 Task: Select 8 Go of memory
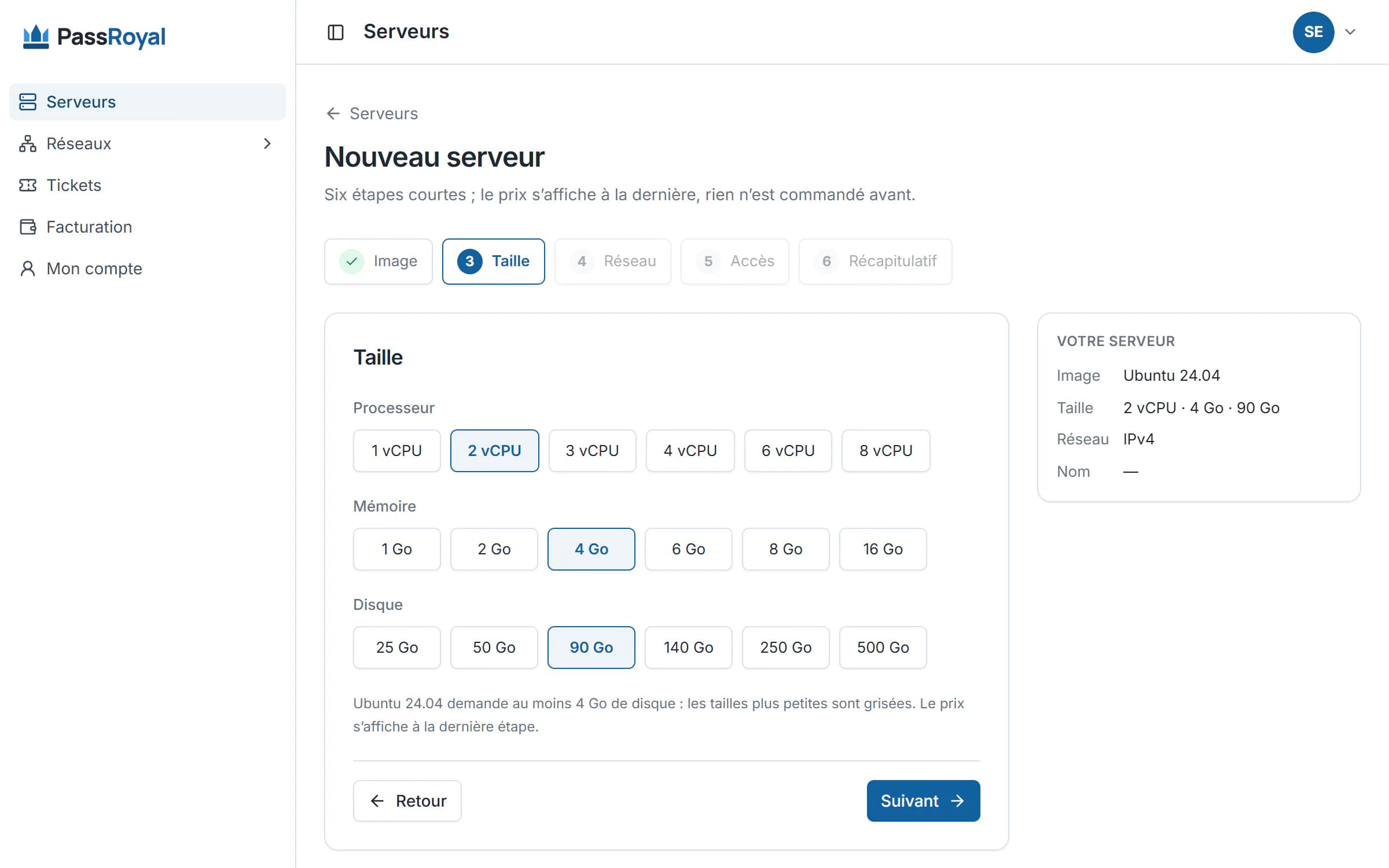(786, 549)
